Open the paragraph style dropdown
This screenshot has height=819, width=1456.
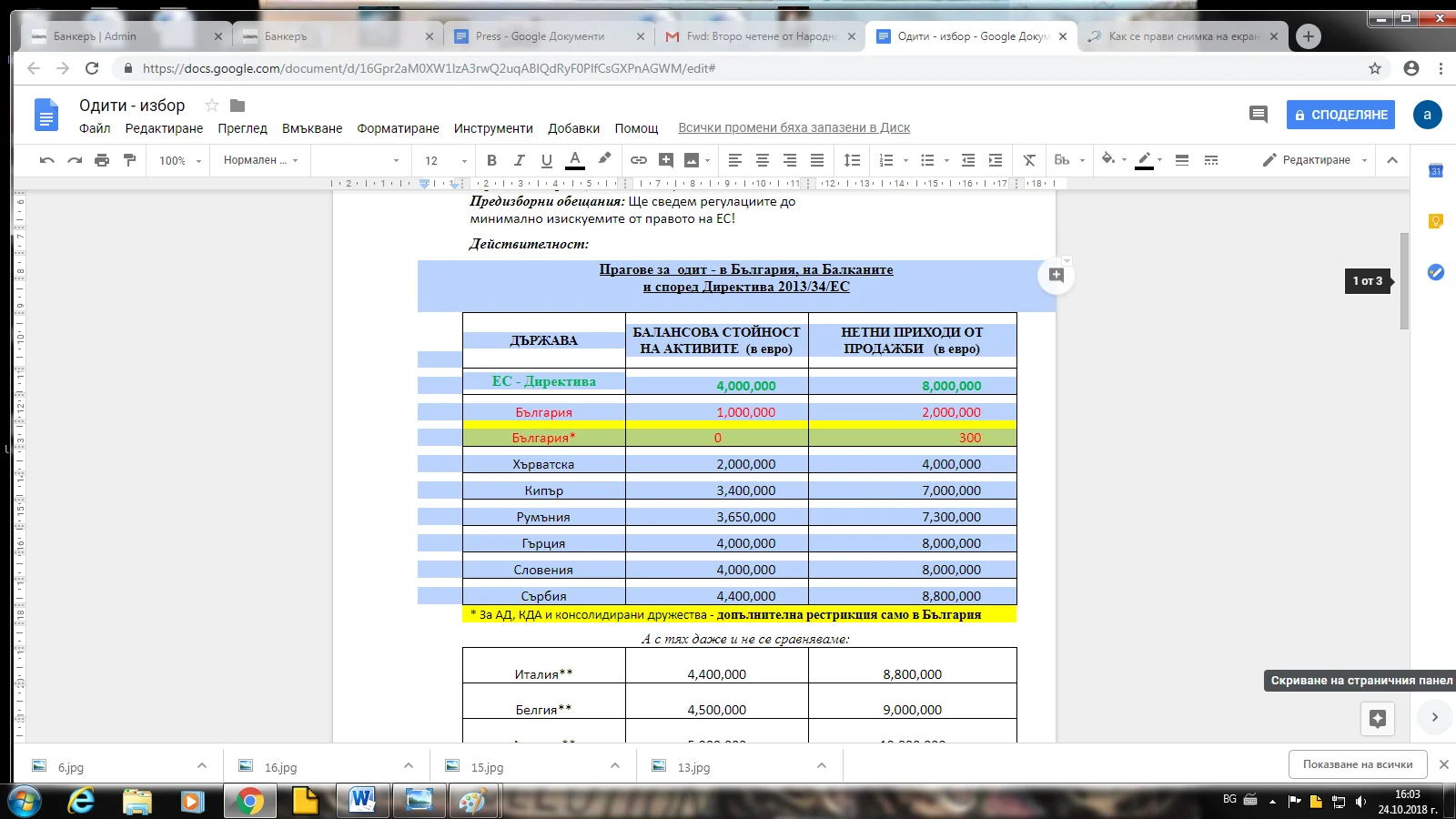tap(260, 160)
